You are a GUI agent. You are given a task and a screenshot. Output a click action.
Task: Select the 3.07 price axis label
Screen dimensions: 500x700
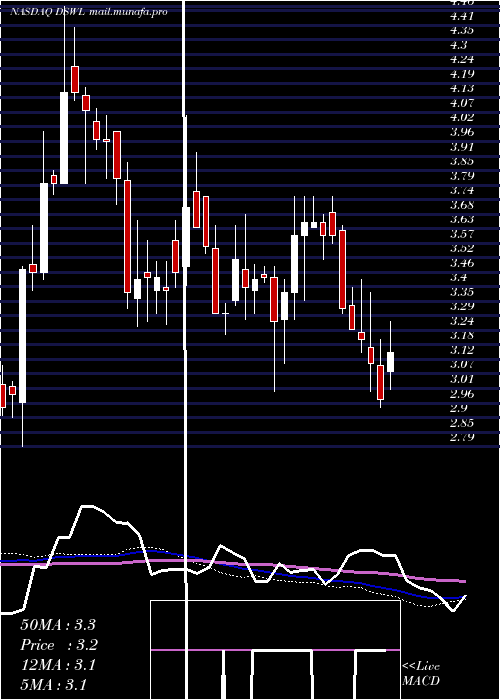click(x=462, y=365)
